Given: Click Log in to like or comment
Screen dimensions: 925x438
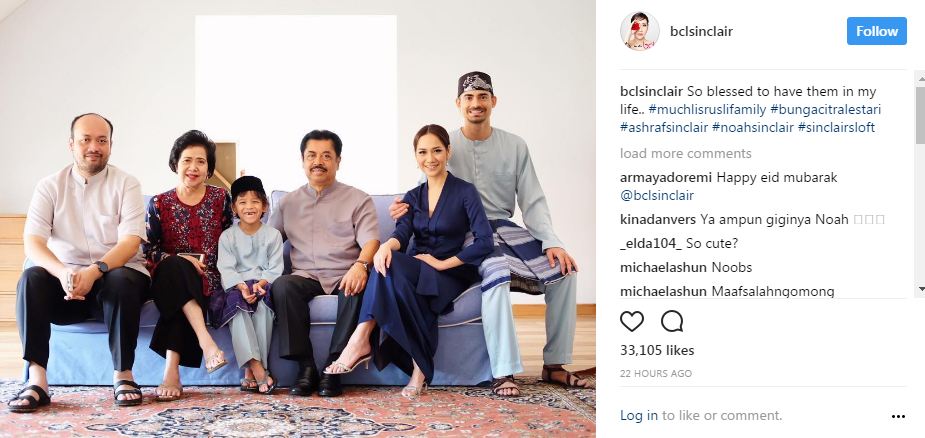Looking at the screenshot, I should (639, 416).
